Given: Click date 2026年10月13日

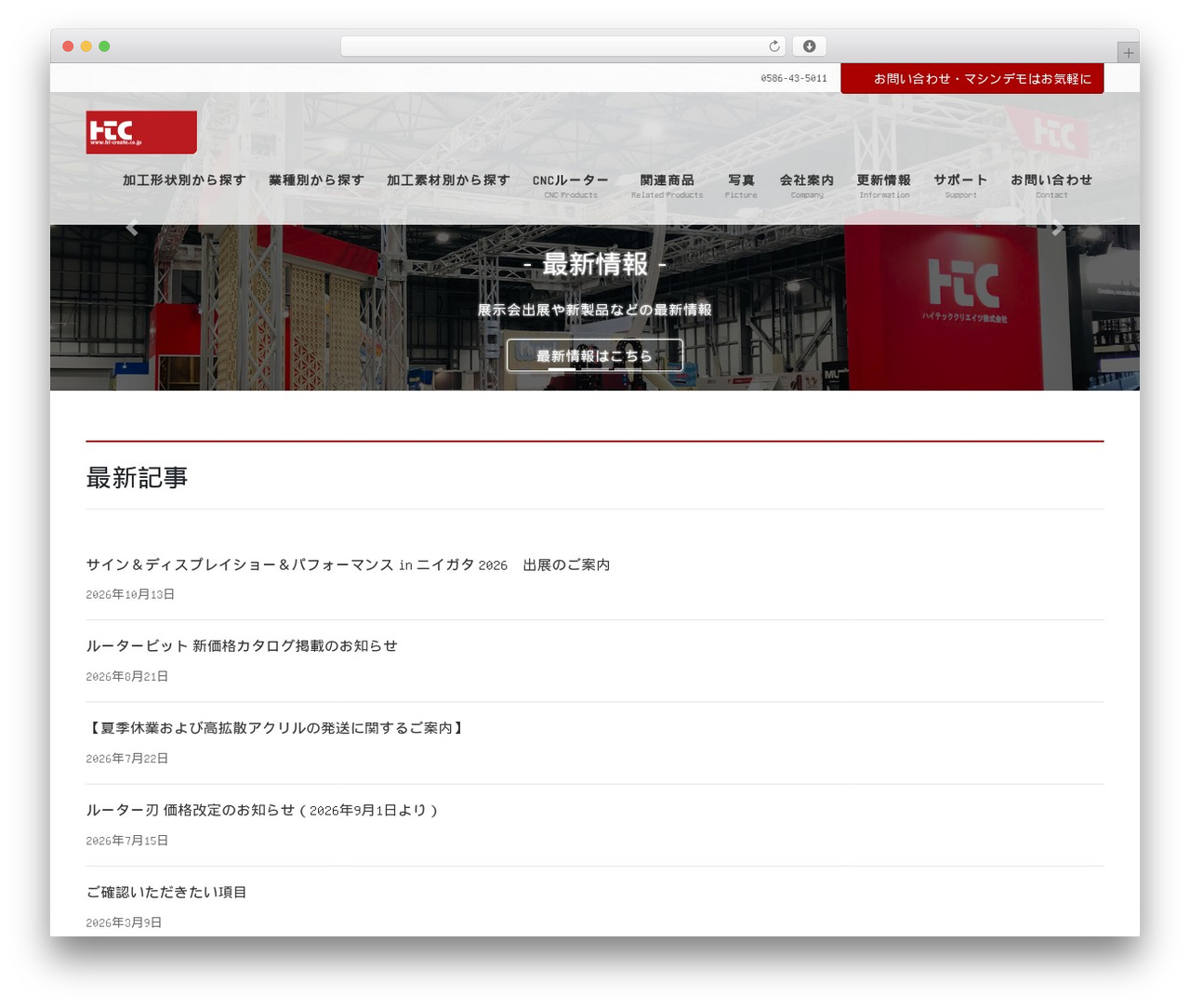Looking at the screenshot, I should 130,594.
